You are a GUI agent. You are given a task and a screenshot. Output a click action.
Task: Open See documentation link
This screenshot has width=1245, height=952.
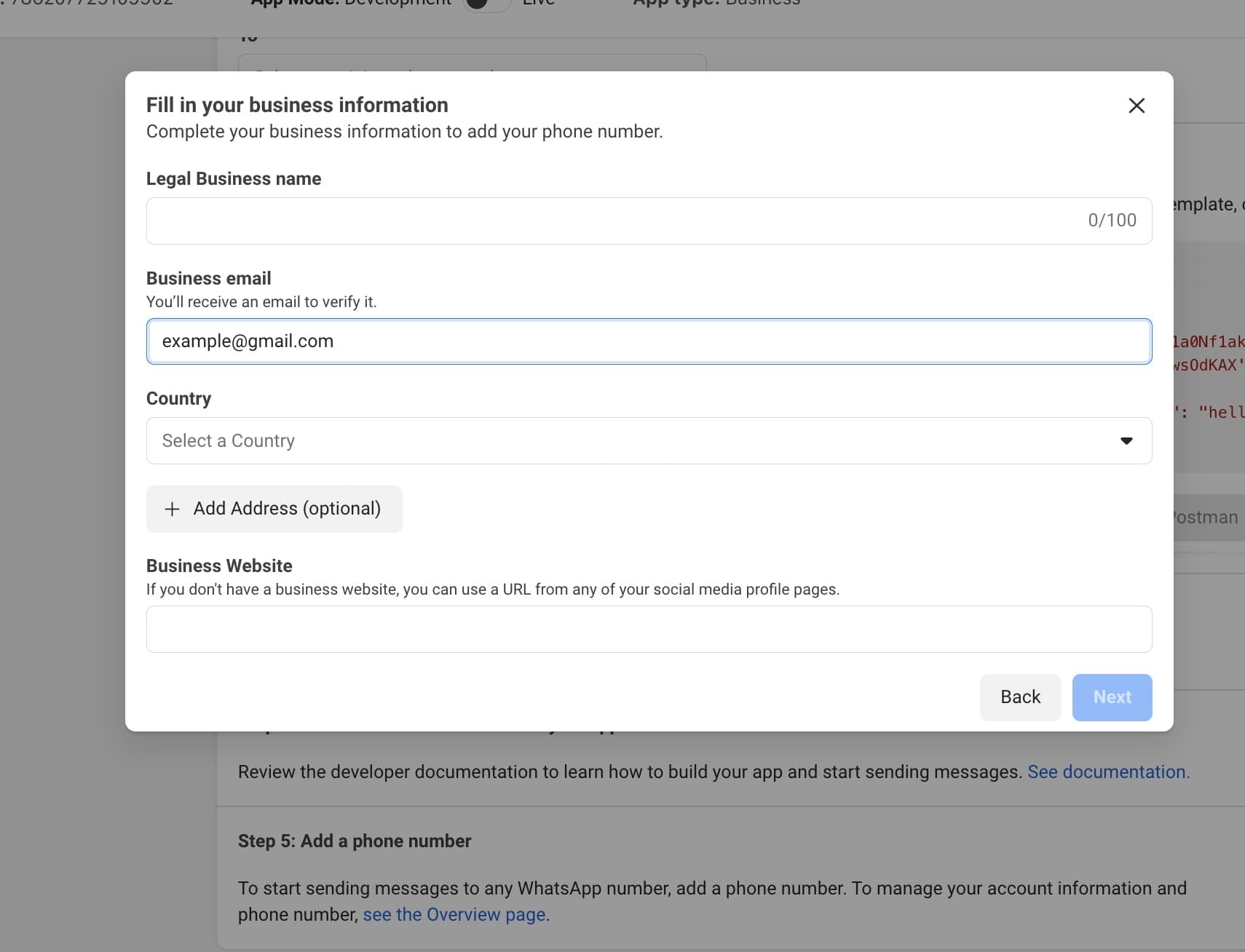coord(1108,771)
